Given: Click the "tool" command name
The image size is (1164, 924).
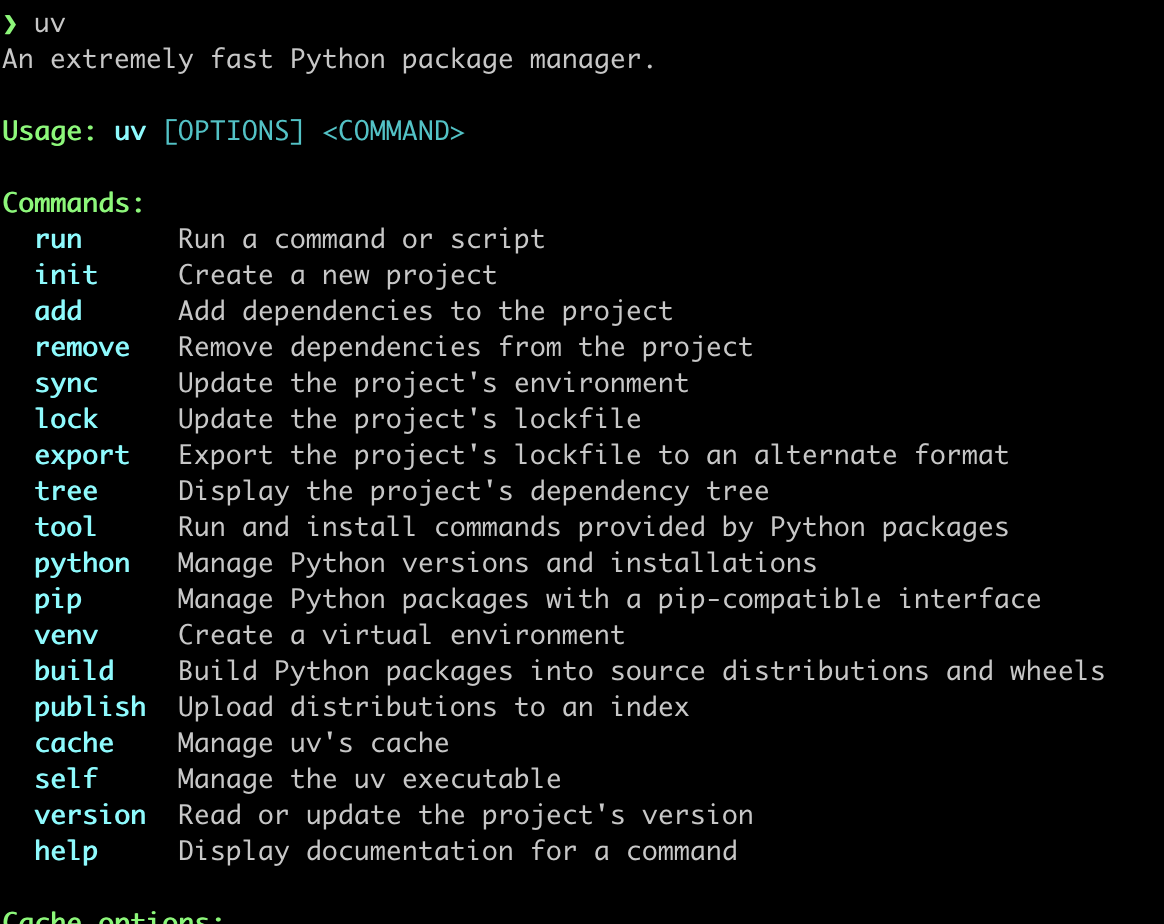Looking at the screenshot, I should (x=66, y=528).
